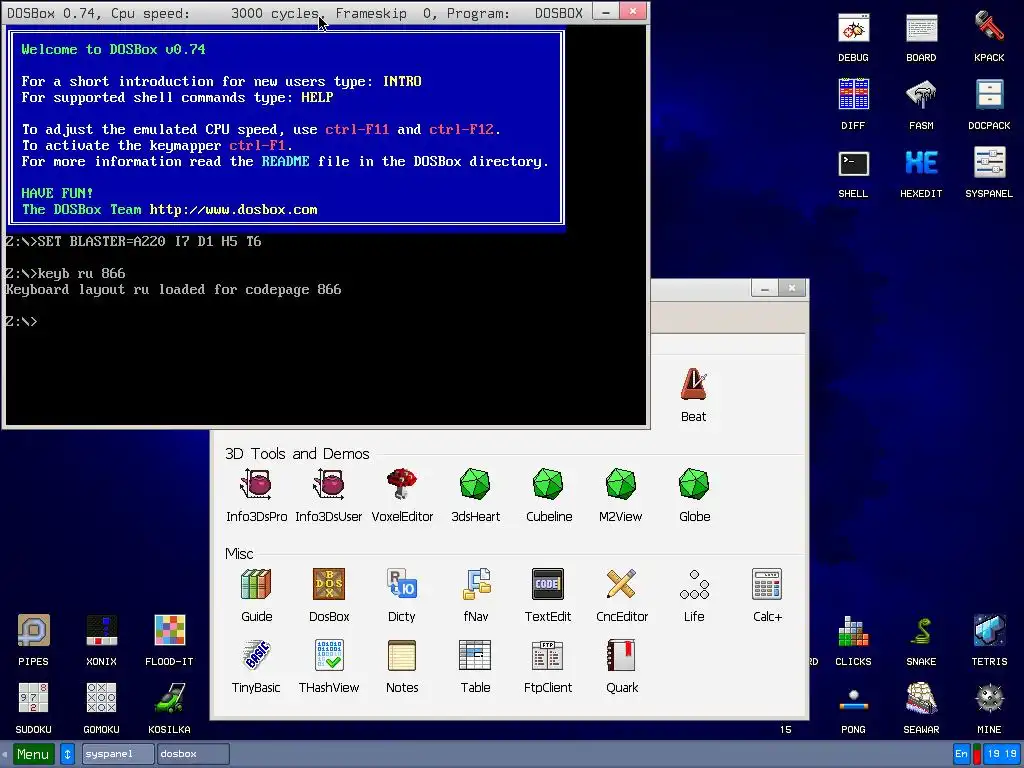Launch CLICKS game icon

pyautogui.click(x=853, y=640)
